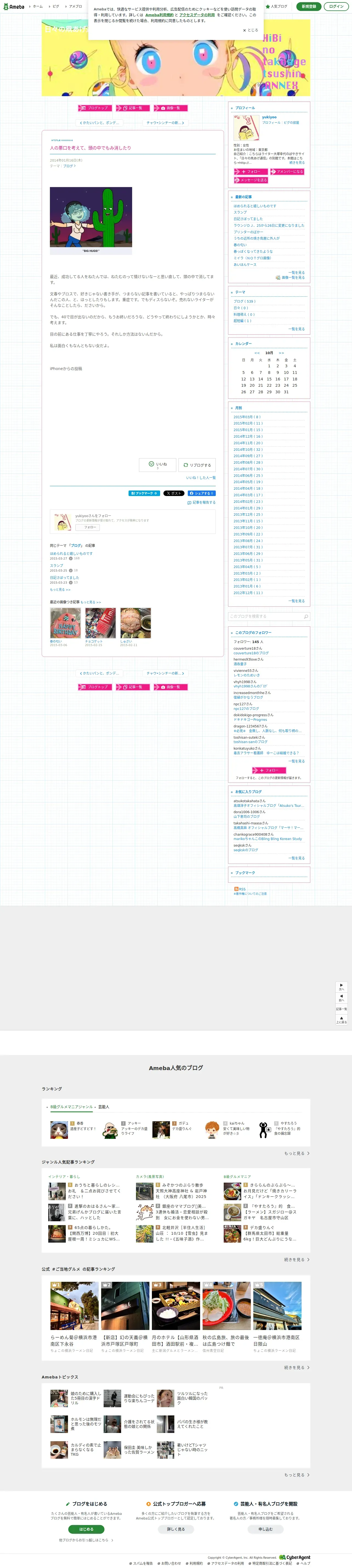352x1568 pixels.
Task: Select 芸能人 ranking tab
Action: tap(104, 1107)
